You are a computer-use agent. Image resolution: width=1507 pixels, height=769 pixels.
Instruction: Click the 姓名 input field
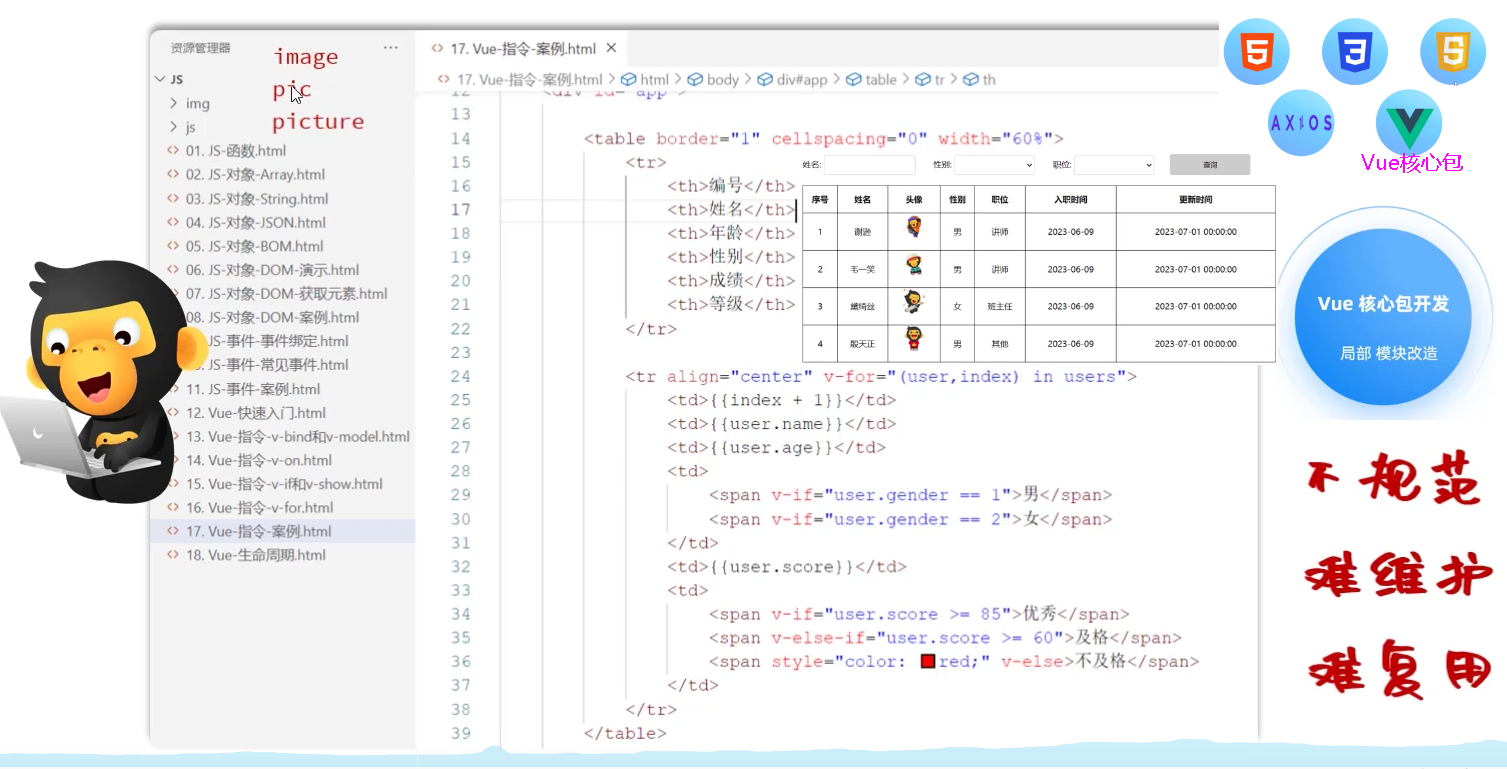point(869,165)
